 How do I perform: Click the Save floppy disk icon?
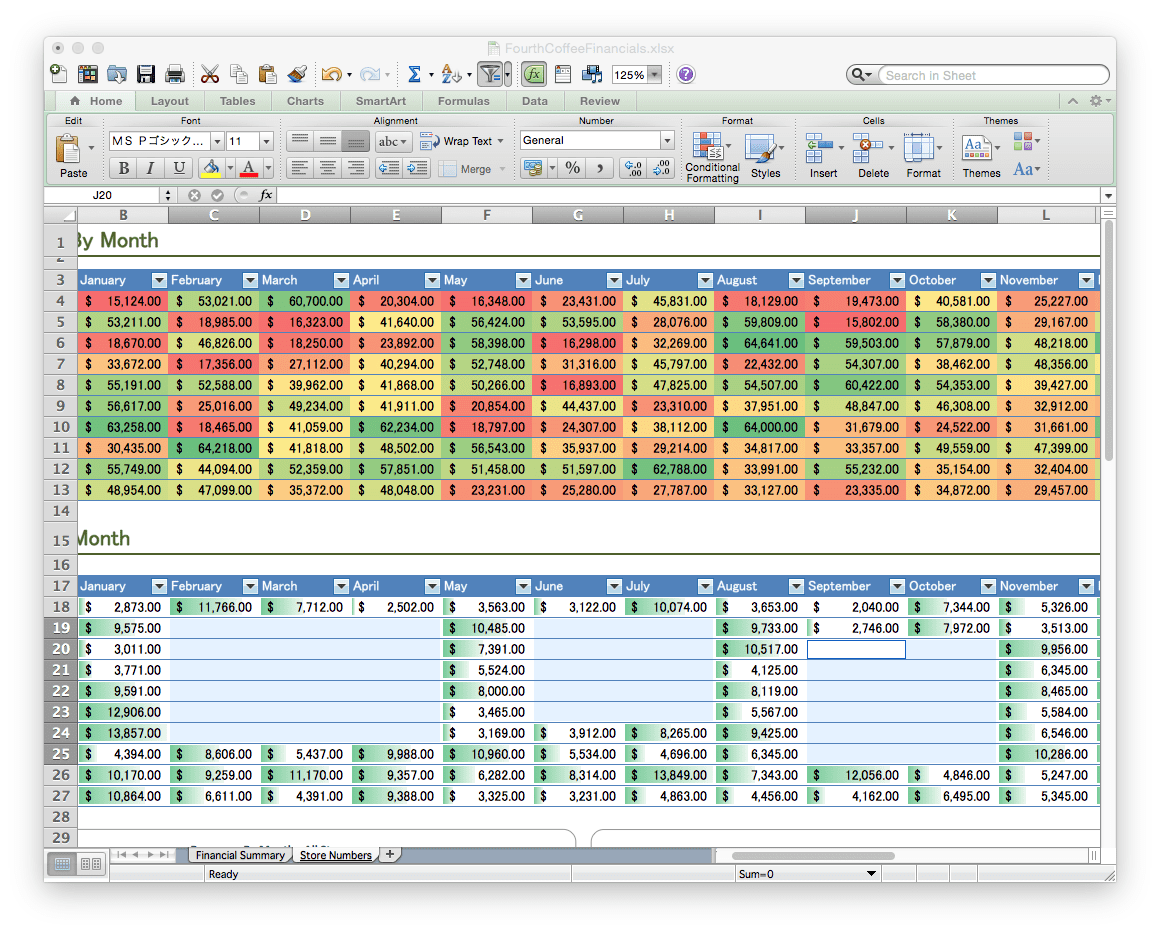146,74
